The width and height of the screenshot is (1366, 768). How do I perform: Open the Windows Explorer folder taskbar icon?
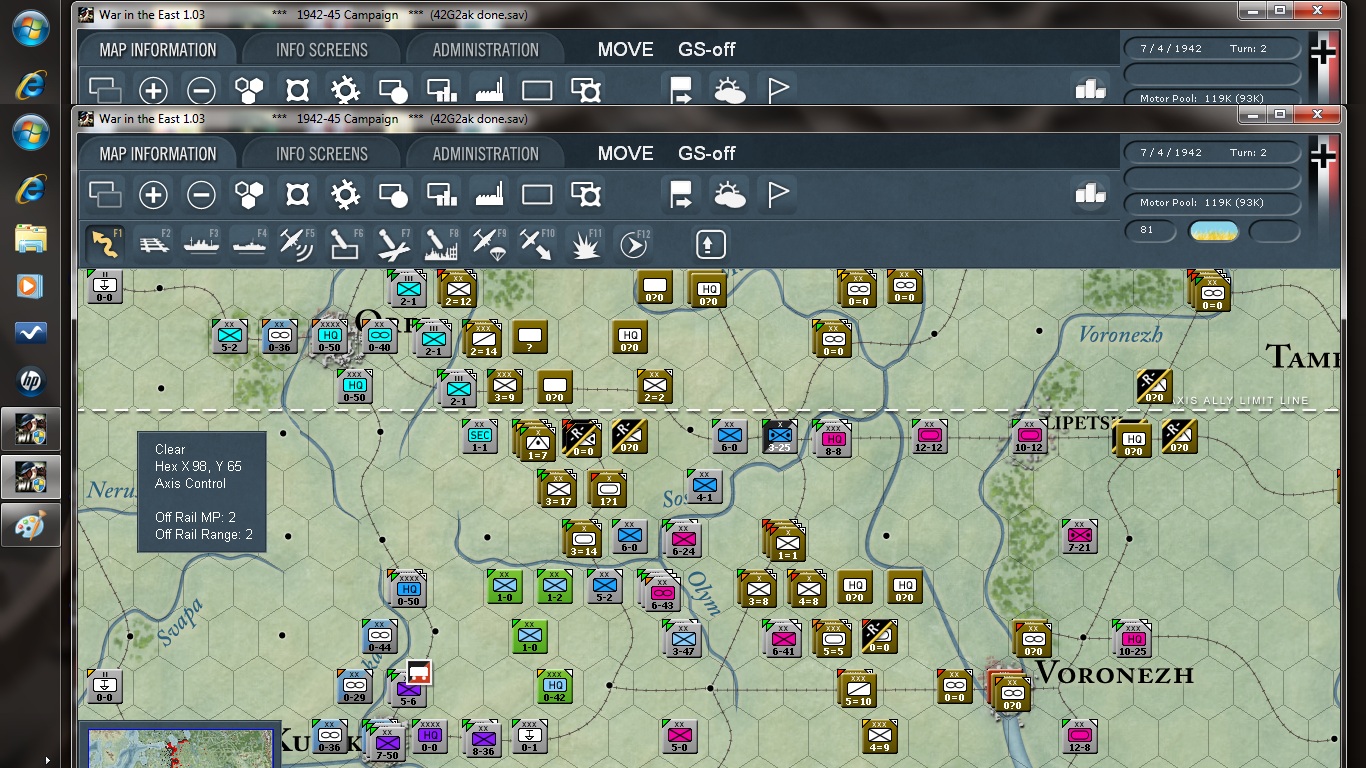point(30,239)
